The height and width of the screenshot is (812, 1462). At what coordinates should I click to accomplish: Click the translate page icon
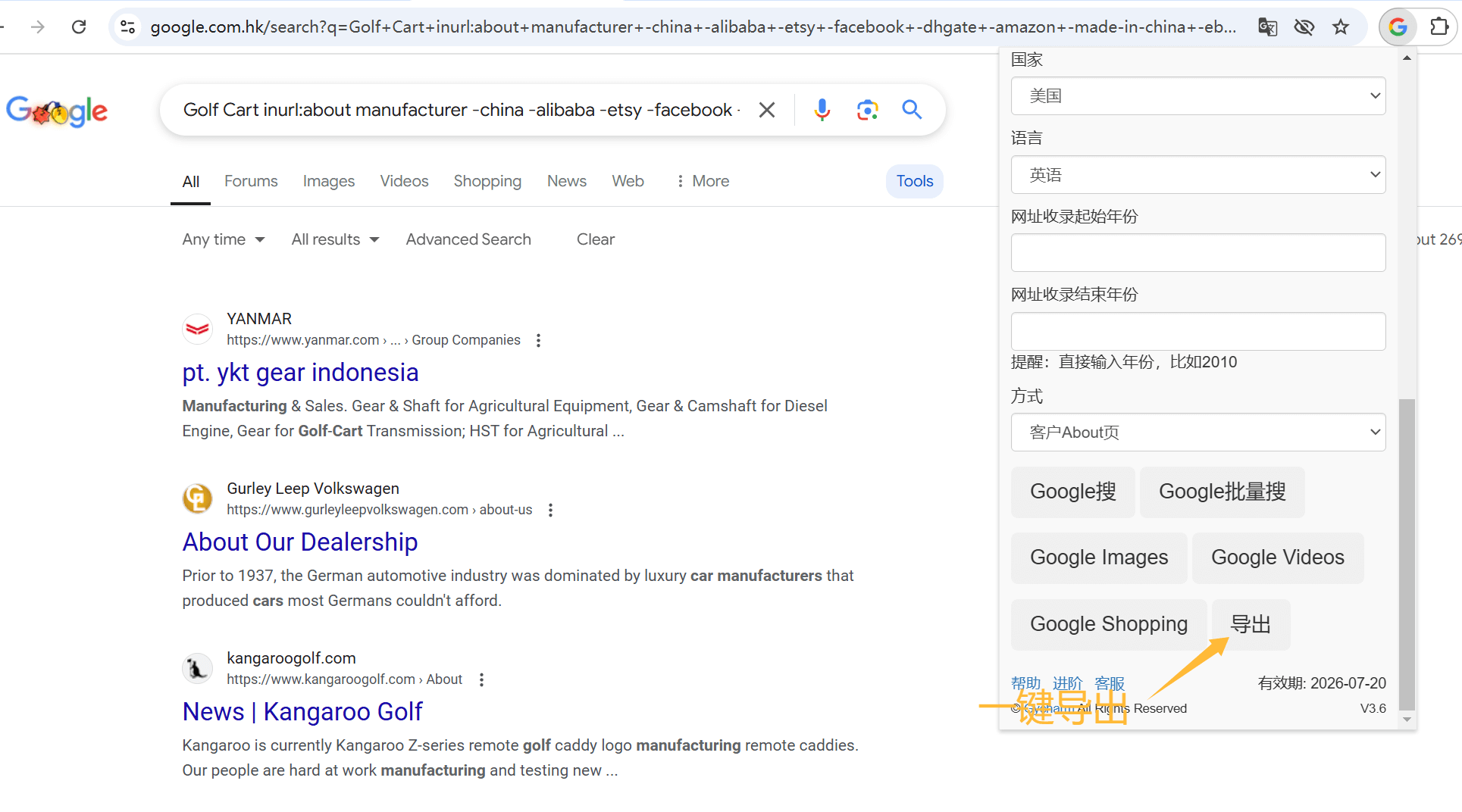click(x=1267, y=27)
